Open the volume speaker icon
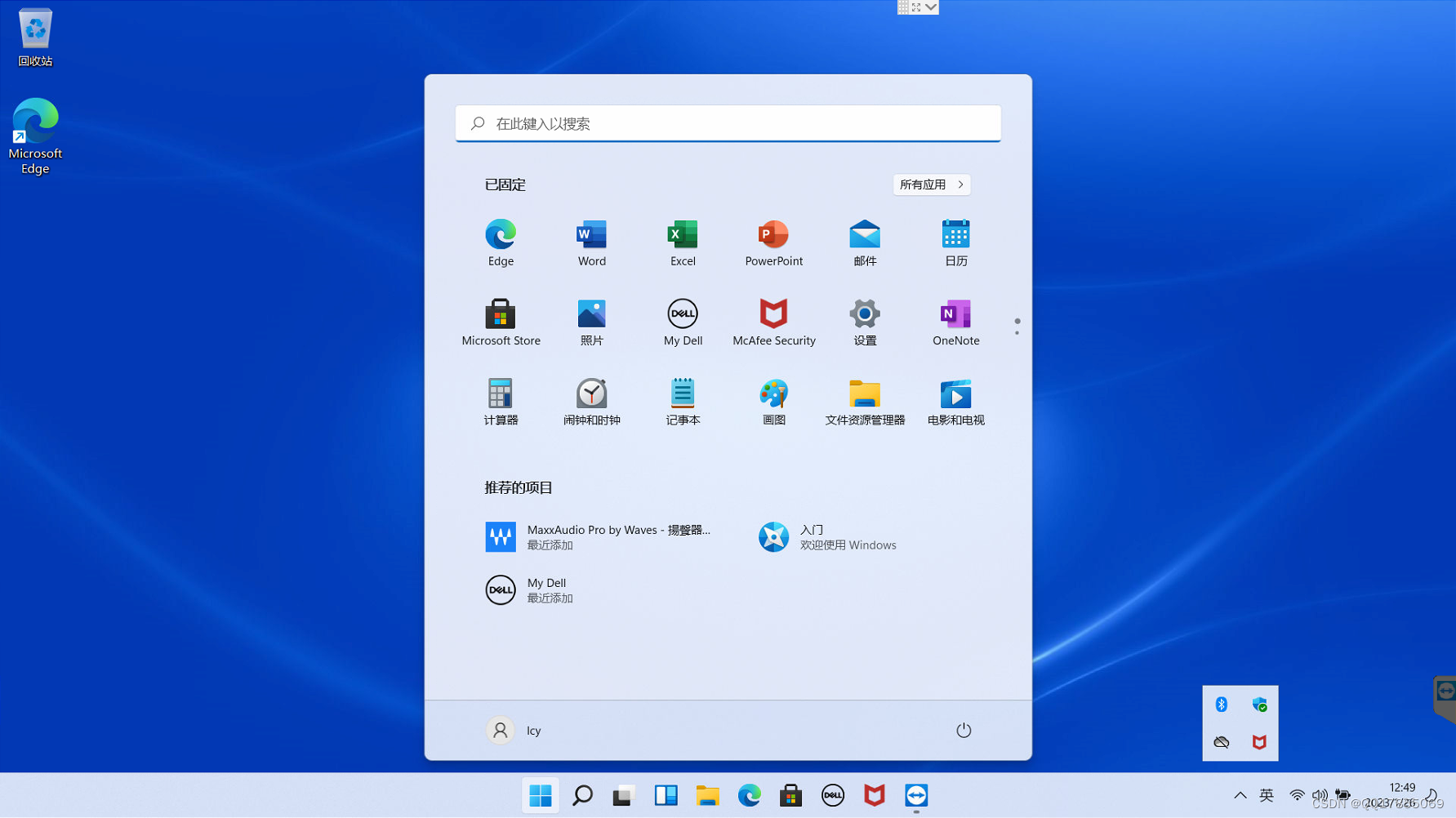 pos(1319,795)
